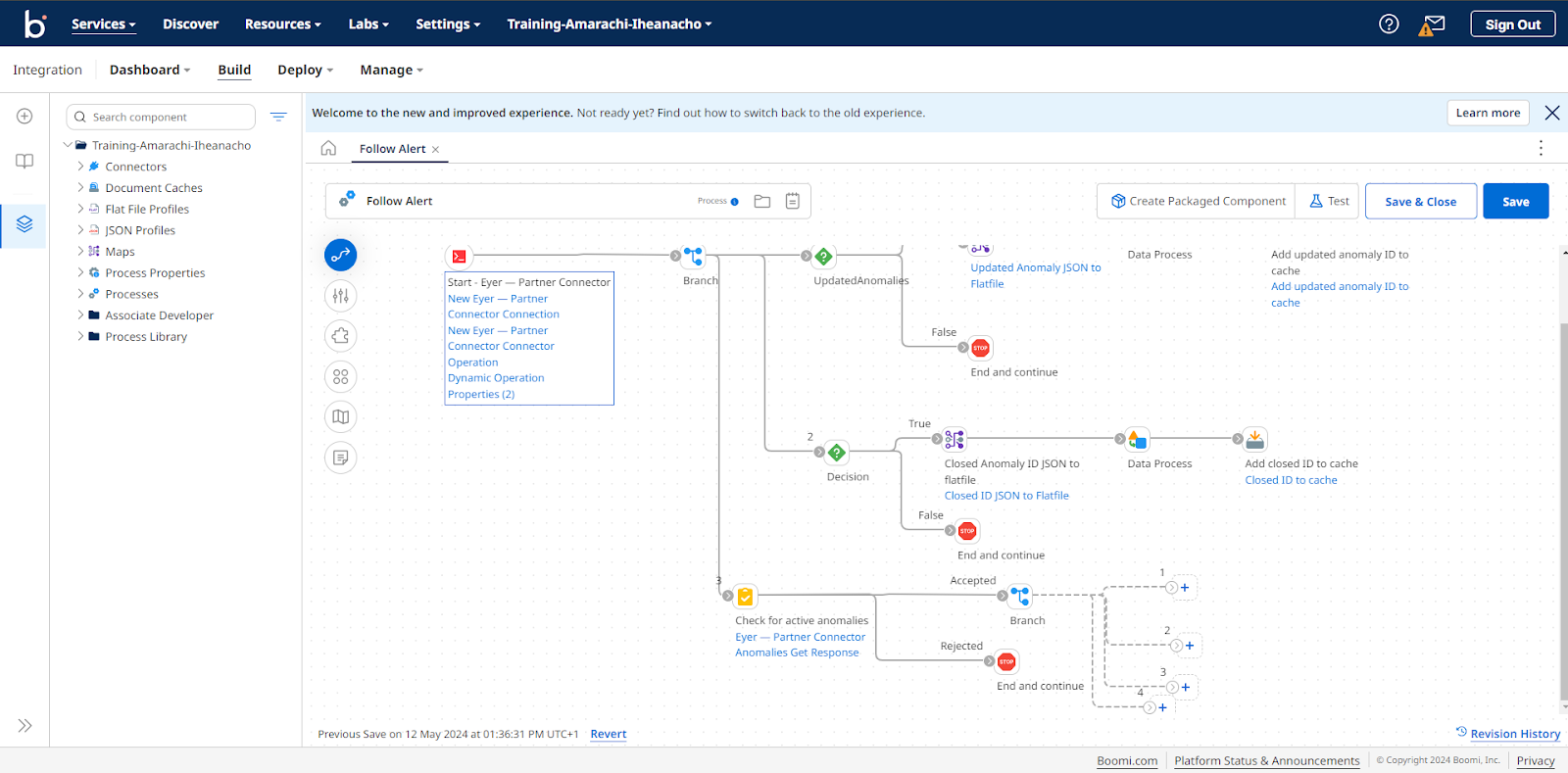The image size is (1568, 773).
Task: Open the Revision History link
Action: tap(1515, 734)
